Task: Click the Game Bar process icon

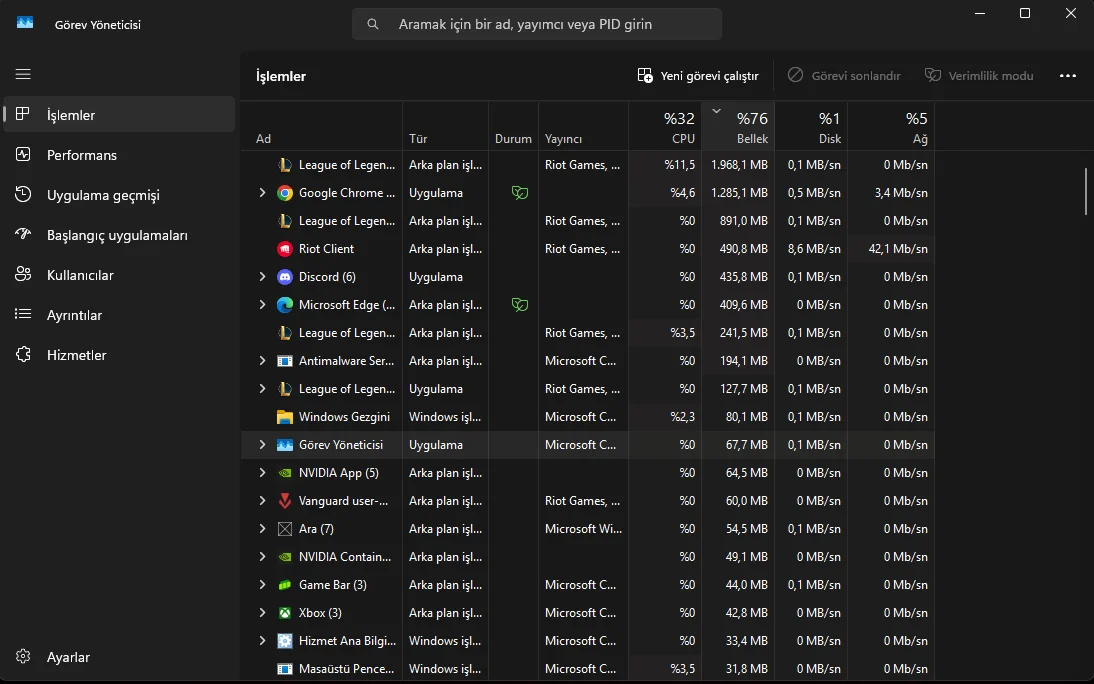Action: click(285, 585)
